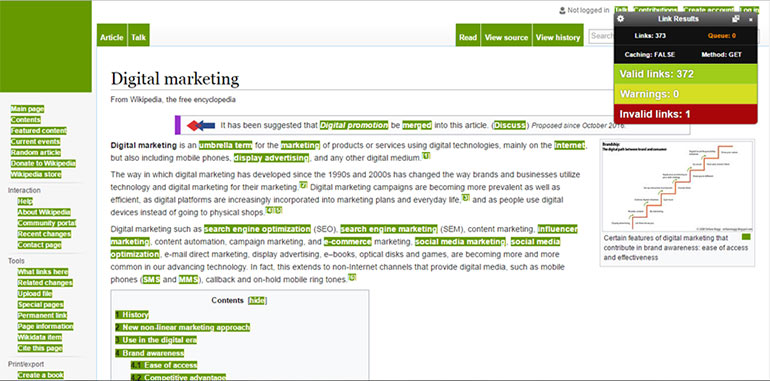Click the Method: GET label

721,54
